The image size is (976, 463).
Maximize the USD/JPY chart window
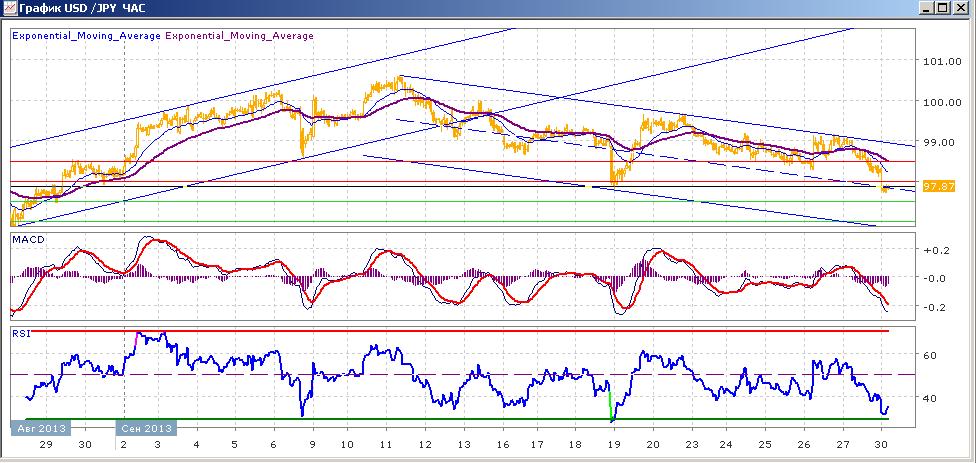click(x=944, y=8)
